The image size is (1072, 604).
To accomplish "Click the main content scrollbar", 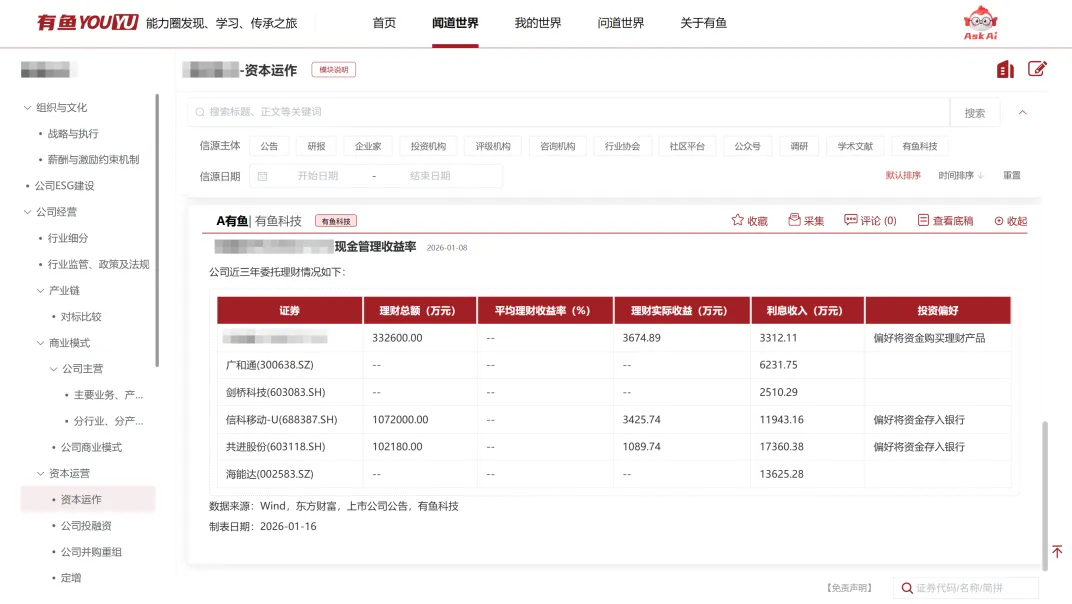I will [x=1045, y=496].
